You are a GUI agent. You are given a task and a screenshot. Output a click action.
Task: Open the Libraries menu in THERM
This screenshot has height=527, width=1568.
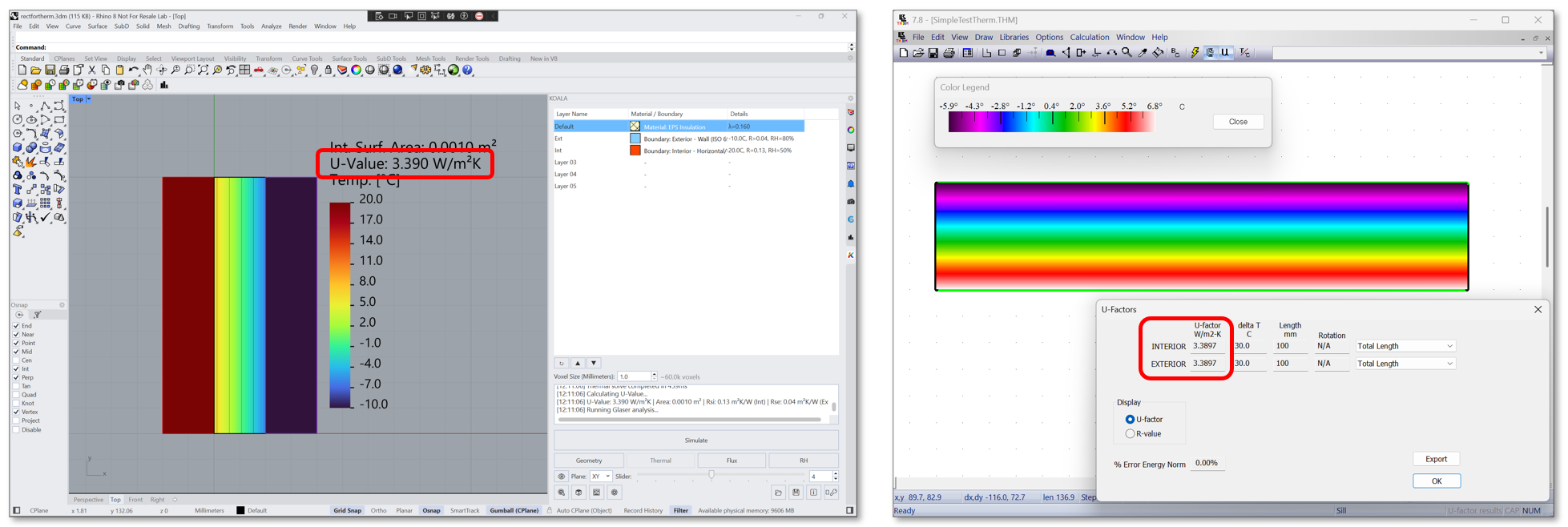tap(1014, 38)
